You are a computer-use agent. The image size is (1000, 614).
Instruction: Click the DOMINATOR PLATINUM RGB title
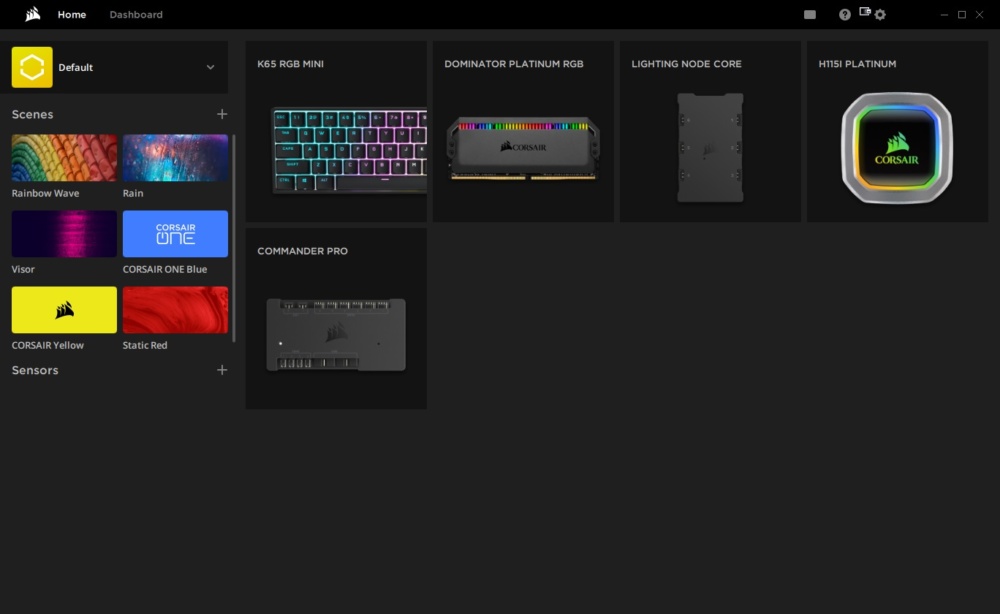tap(514, 64)
